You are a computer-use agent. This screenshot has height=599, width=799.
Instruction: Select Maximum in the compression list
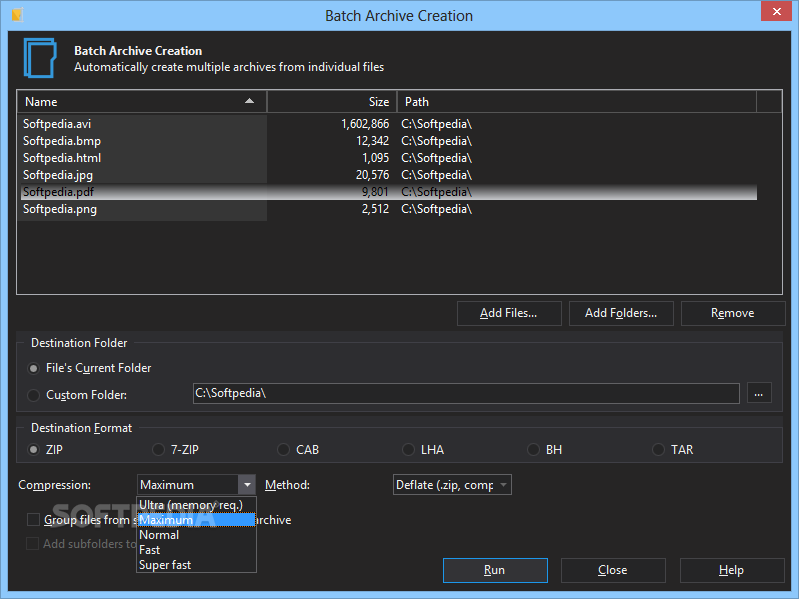coord(196,520)
